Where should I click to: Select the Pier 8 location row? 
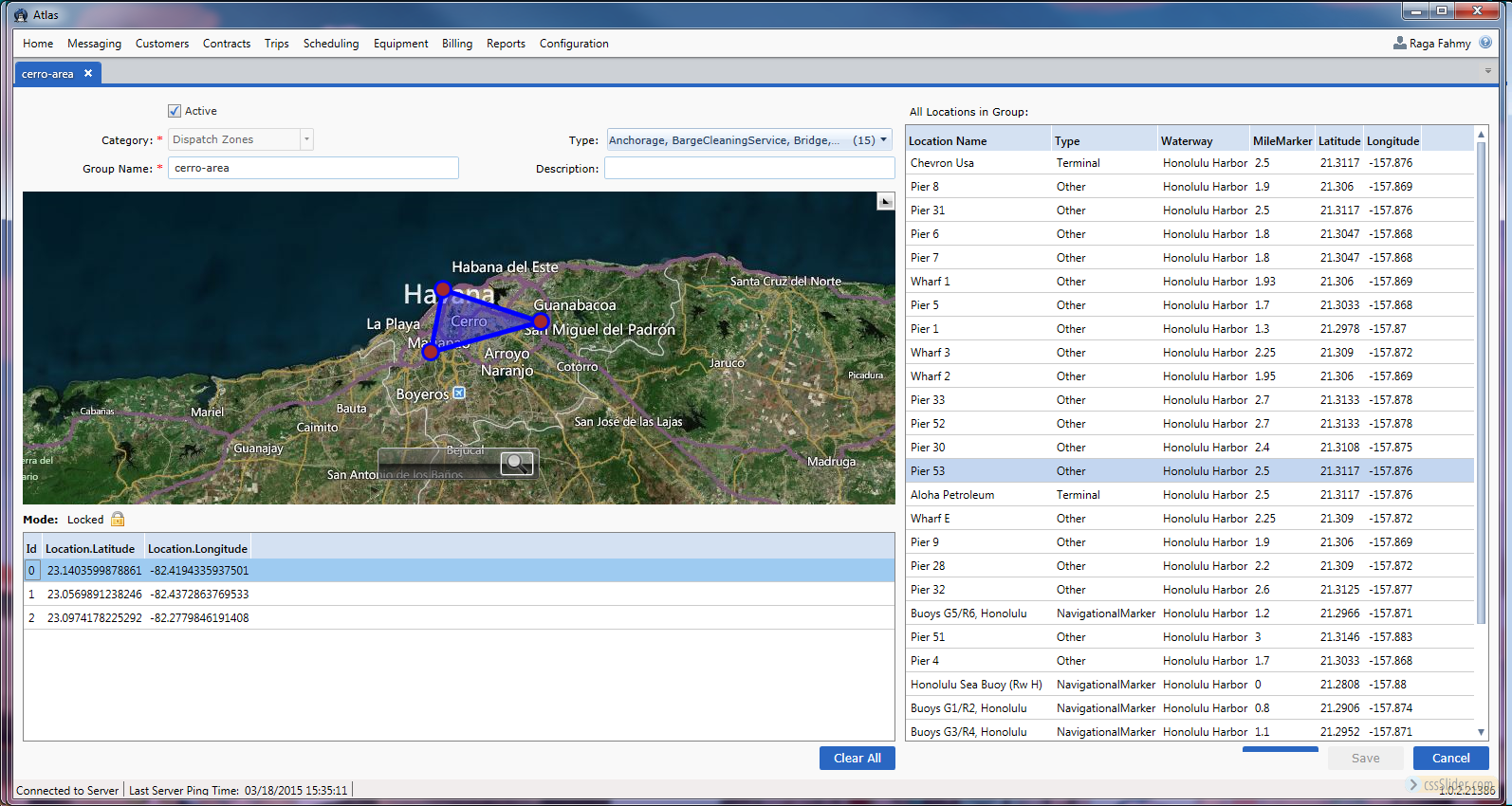coord(1189,187)
